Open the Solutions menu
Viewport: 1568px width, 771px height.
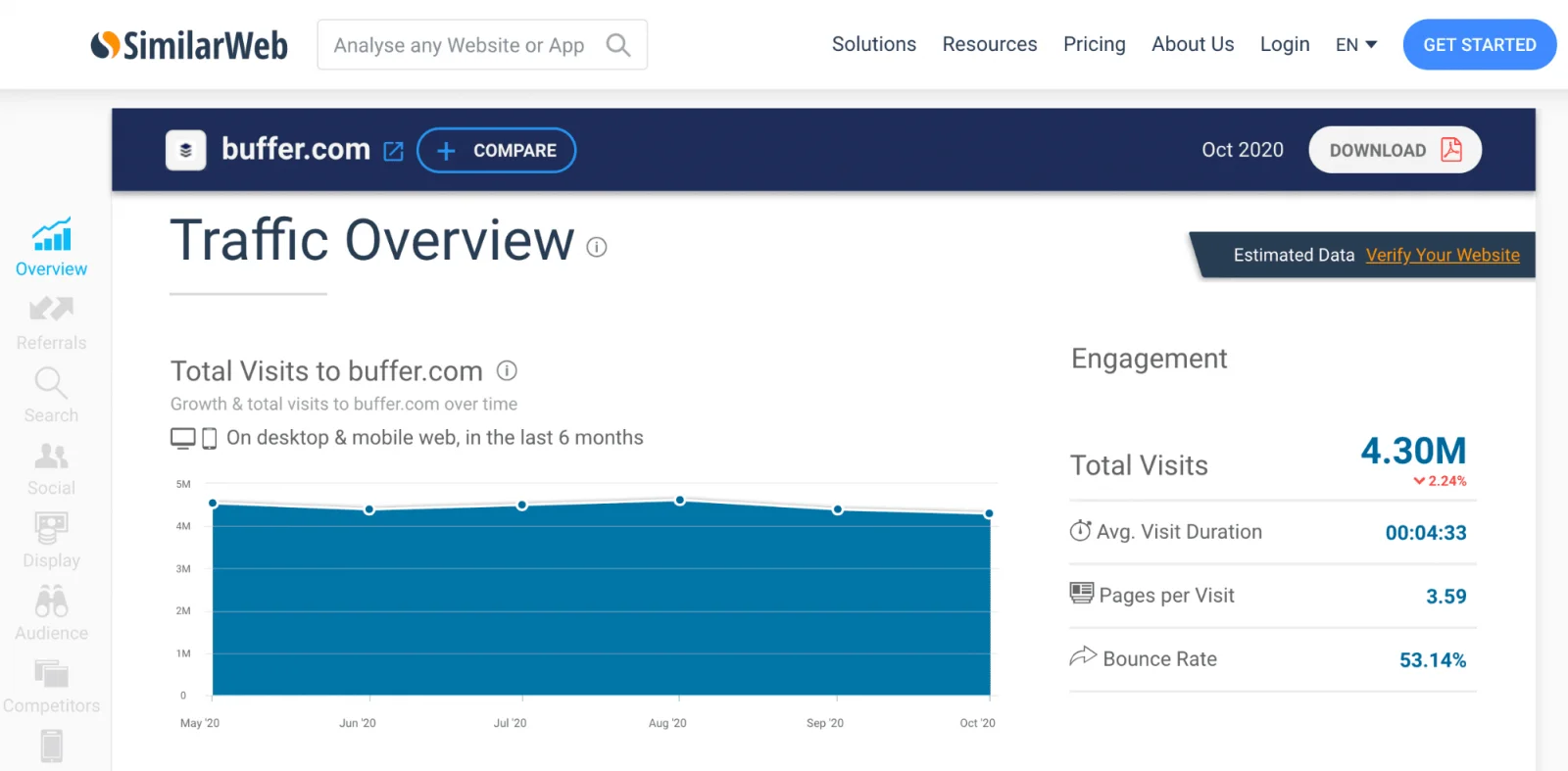874,44
